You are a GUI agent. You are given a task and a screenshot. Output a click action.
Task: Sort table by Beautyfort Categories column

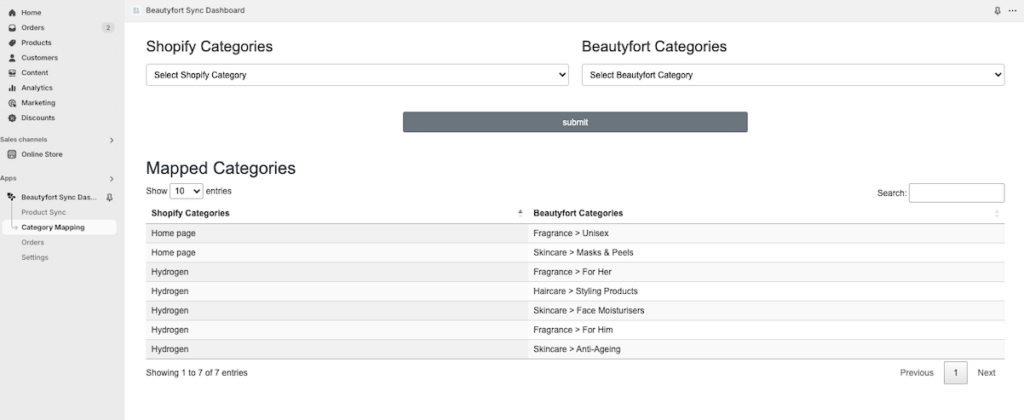click(766, 213)
